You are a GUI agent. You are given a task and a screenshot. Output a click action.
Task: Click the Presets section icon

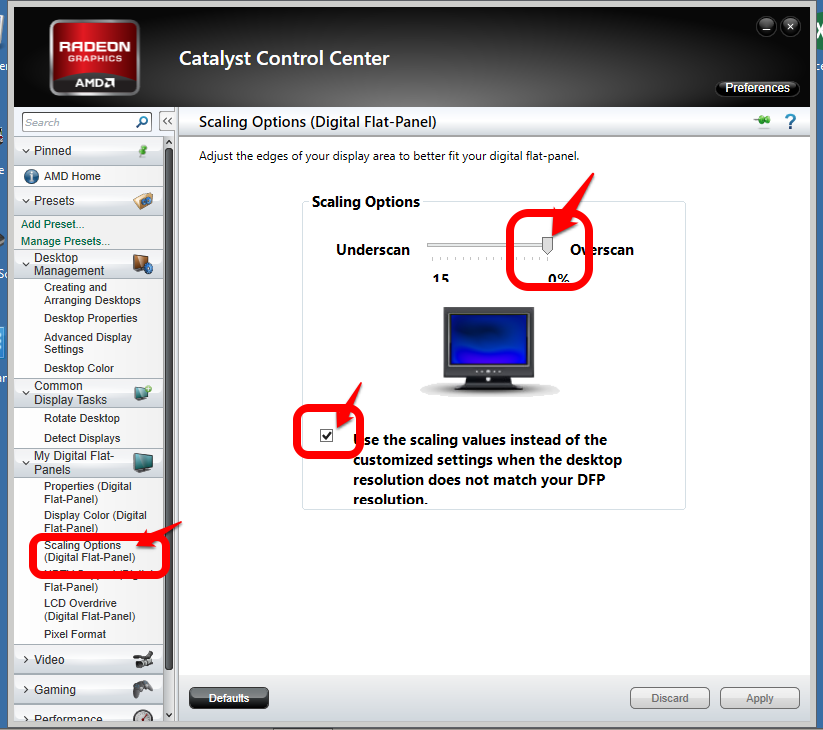click(x=143, y=200)
